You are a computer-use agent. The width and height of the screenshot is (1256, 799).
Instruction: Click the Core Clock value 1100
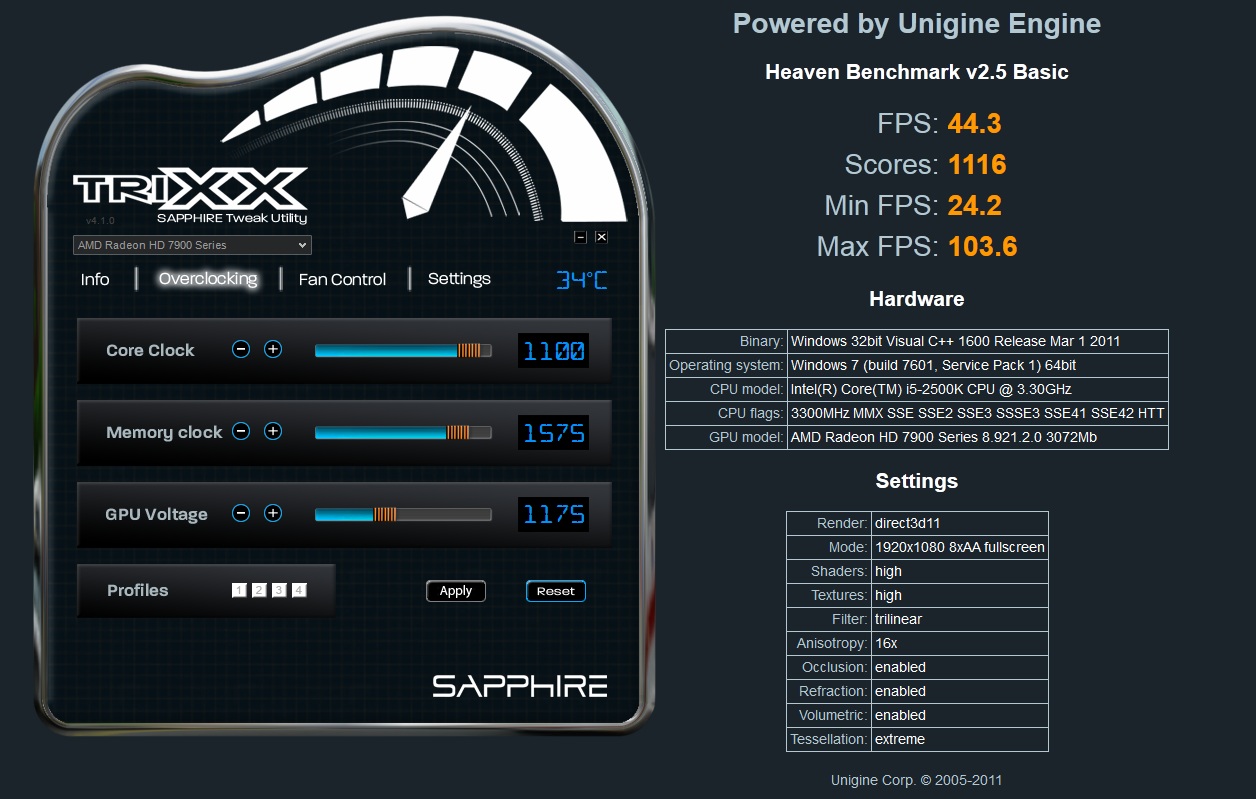(553, 351)
